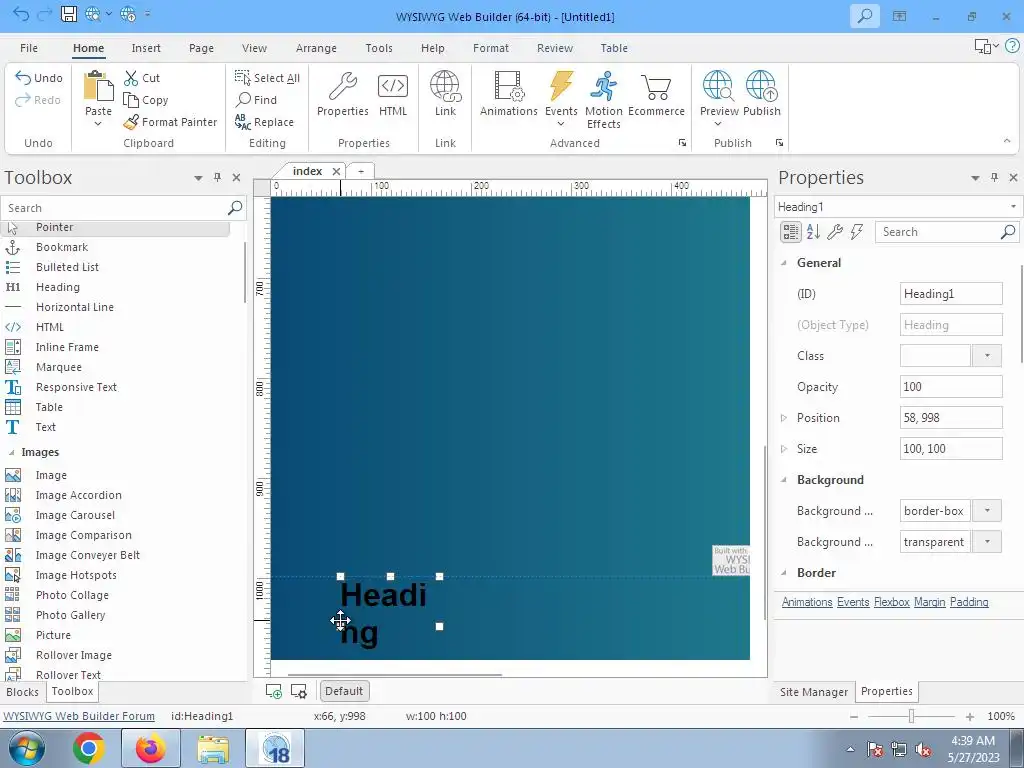
Task: Expand the Position property
Action: pos(784,418)
